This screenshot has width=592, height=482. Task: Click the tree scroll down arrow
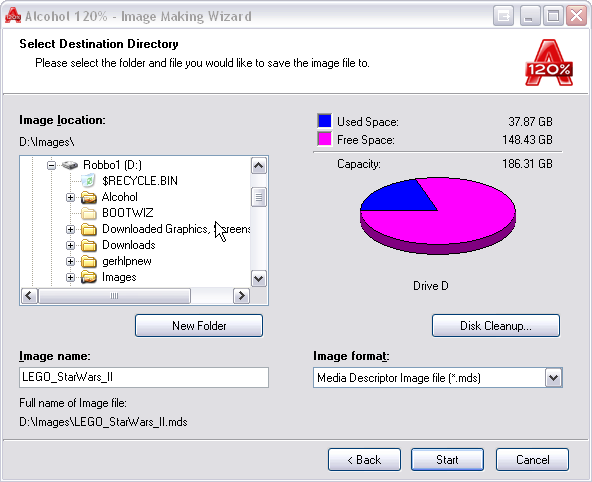[x=259, y=279]
